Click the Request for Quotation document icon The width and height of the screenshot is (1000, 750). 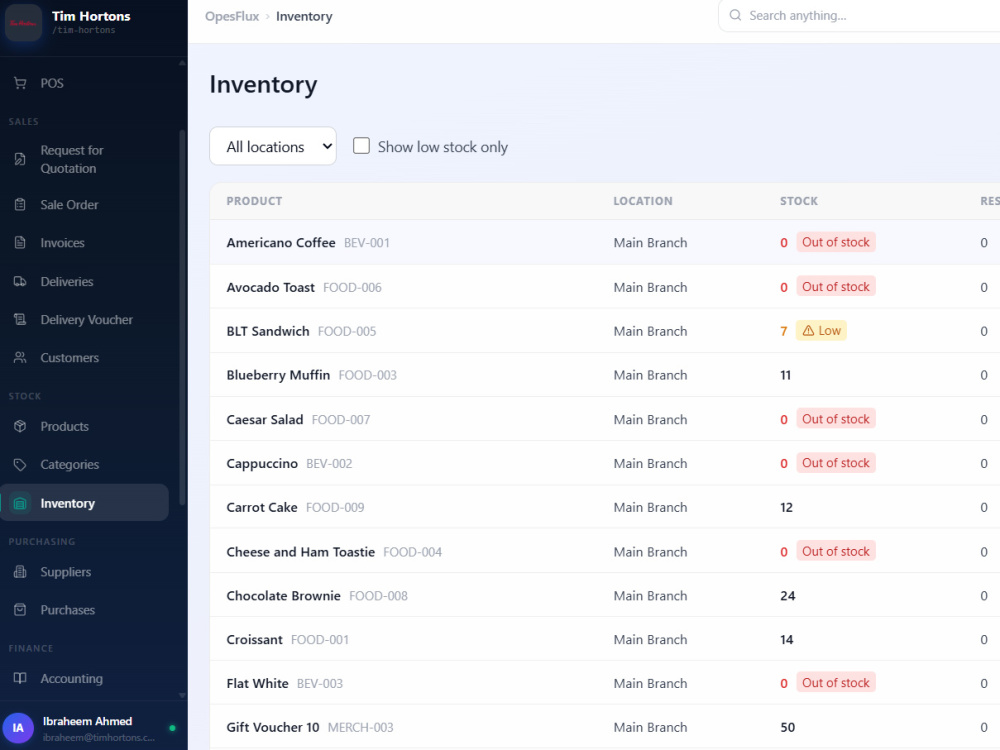click(20, 159)
